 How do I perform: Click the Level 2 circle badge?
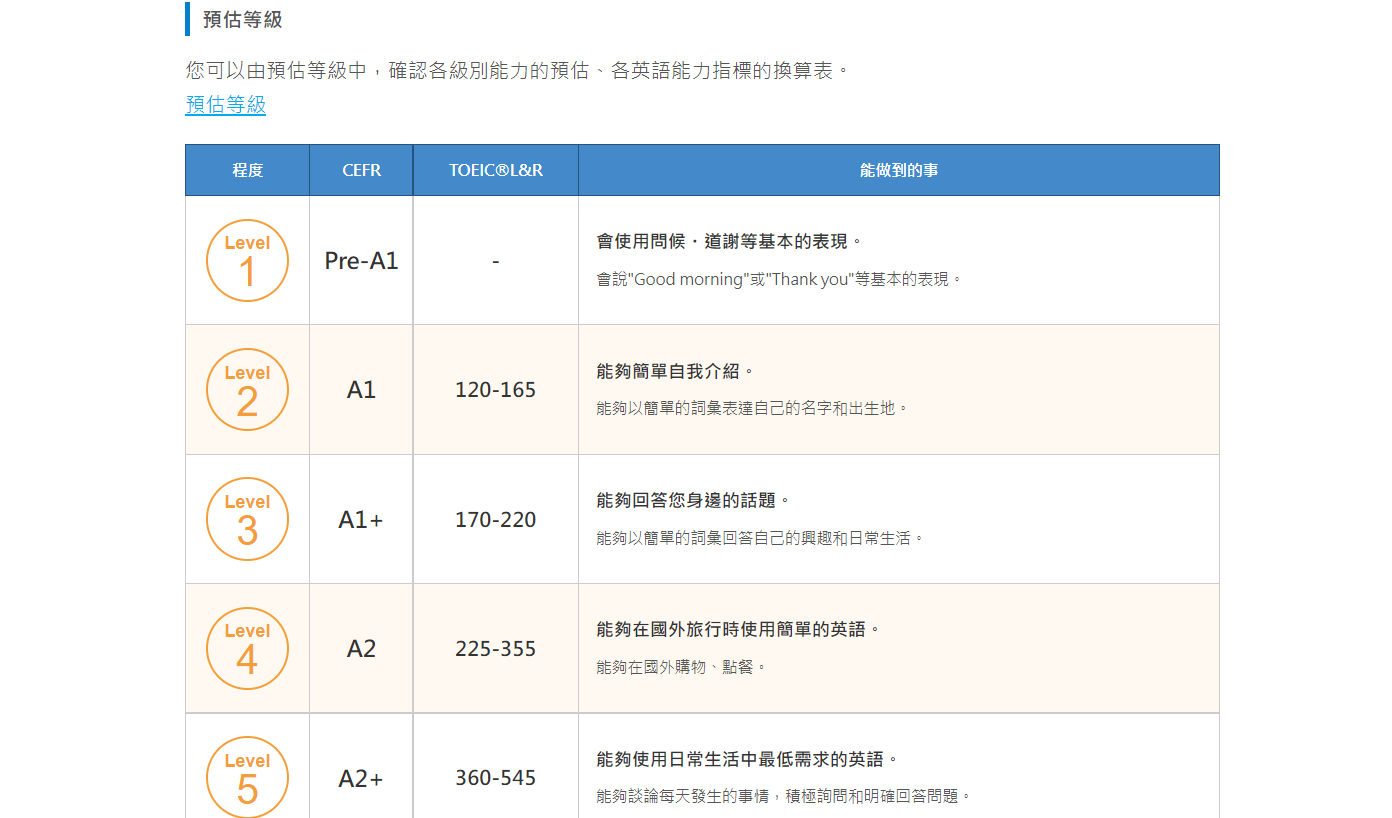point(247,390)
